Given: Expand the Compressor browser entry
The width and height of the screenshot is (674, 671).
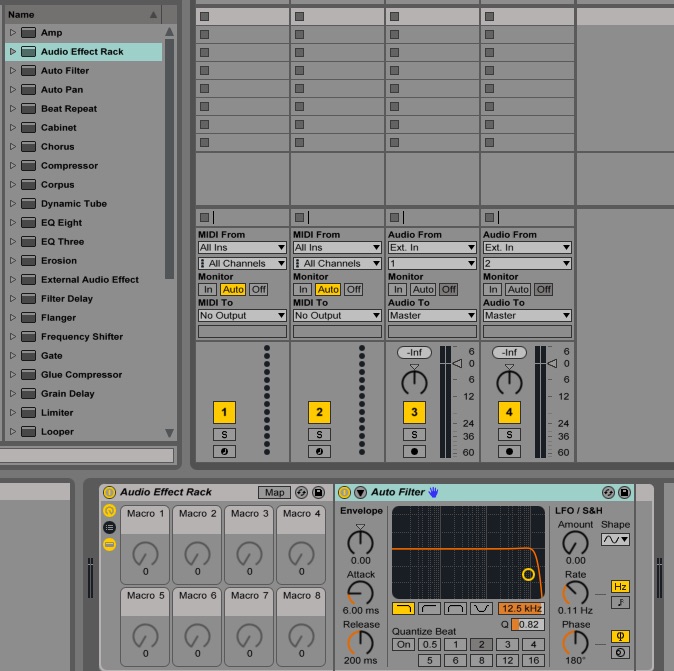Looking at the screenshot, I should tap(12, 165).
